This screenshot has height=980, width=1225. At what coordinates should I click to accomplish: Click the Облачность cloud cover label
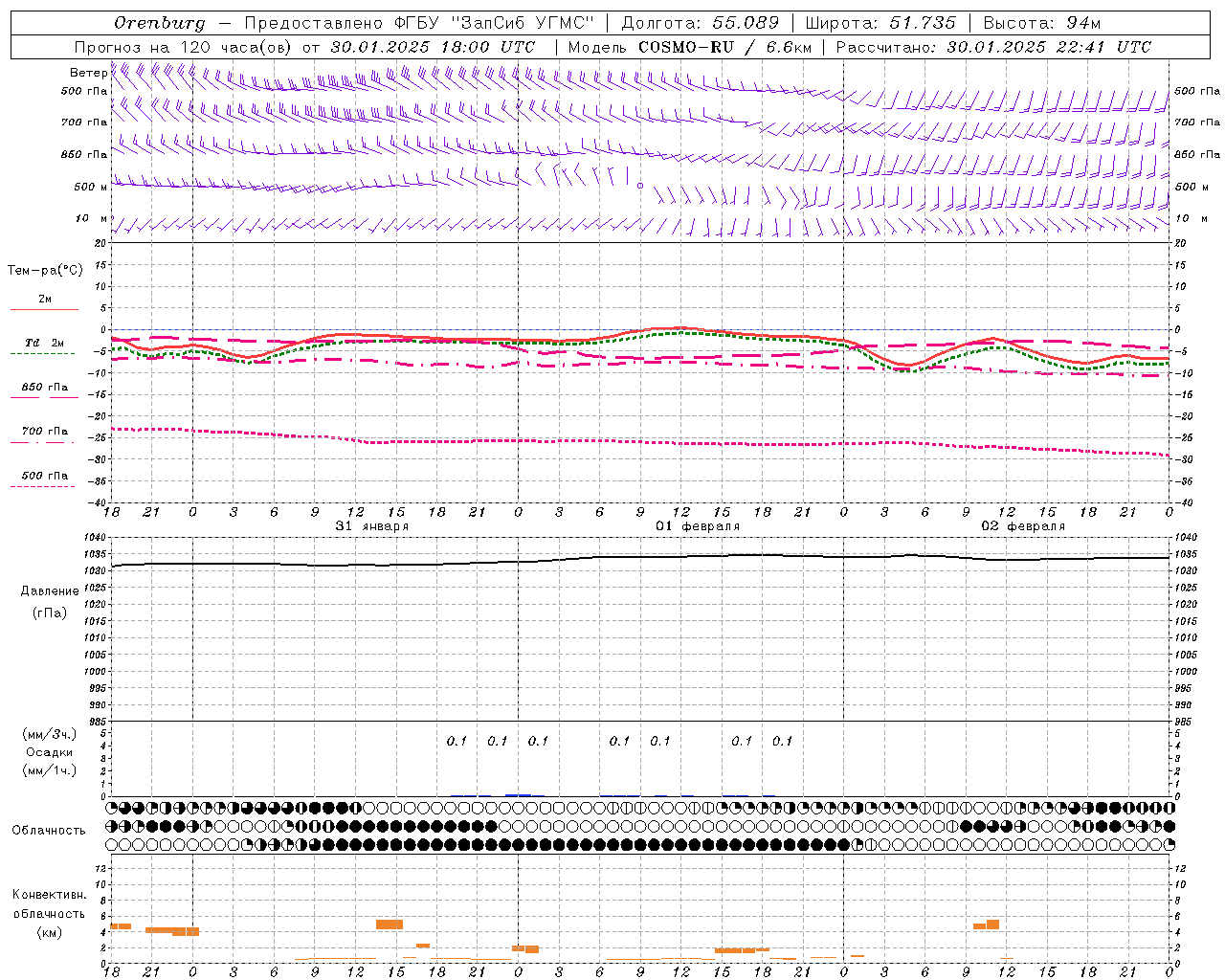pyautogui.click(x=49, y=830)
